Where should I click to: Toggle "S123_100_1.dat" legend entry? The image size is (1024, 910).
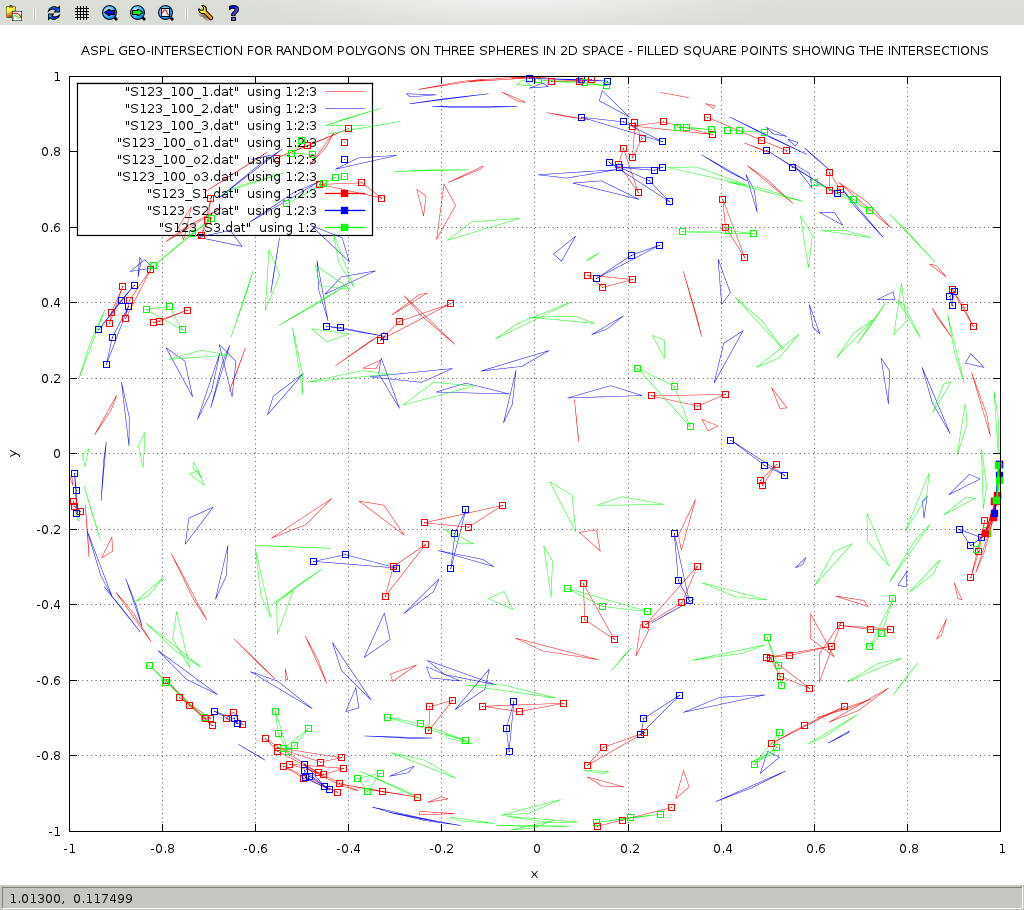181,91
